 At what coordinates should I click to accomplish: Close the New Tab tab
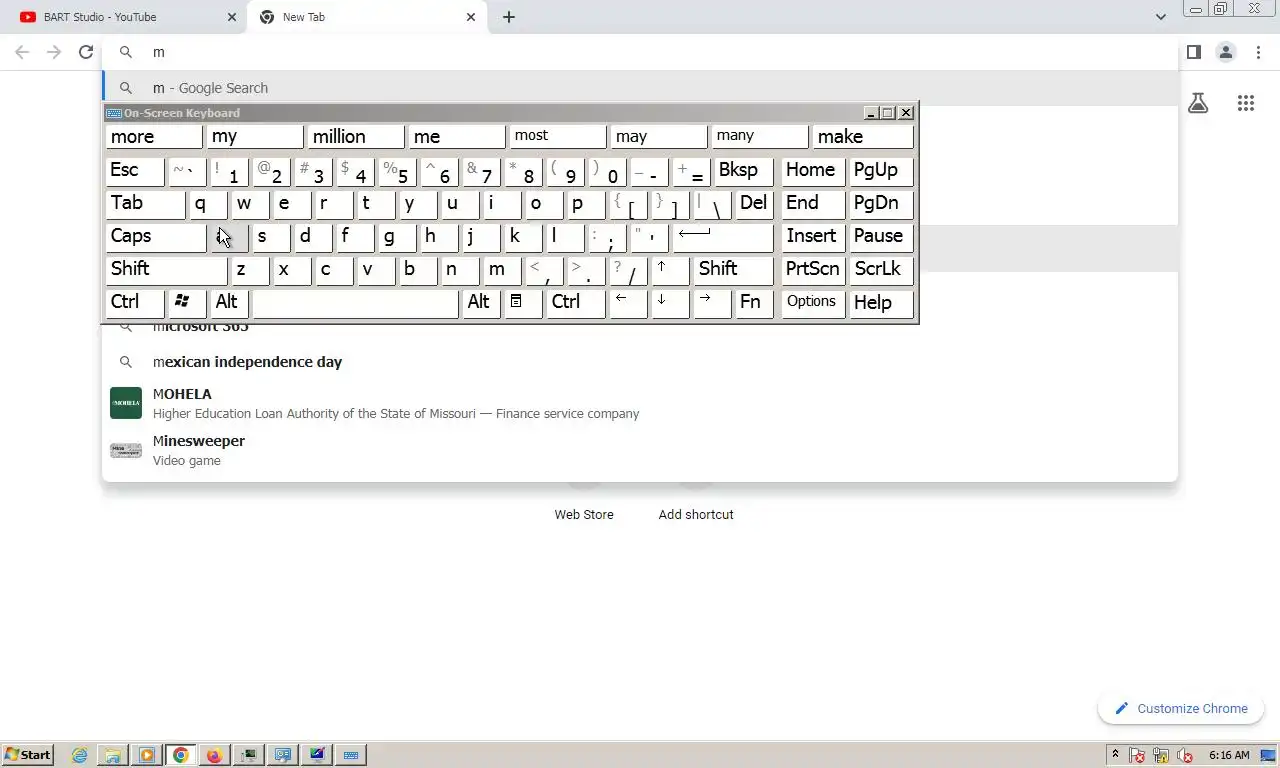pyautogui.click(x=471, y=17)
